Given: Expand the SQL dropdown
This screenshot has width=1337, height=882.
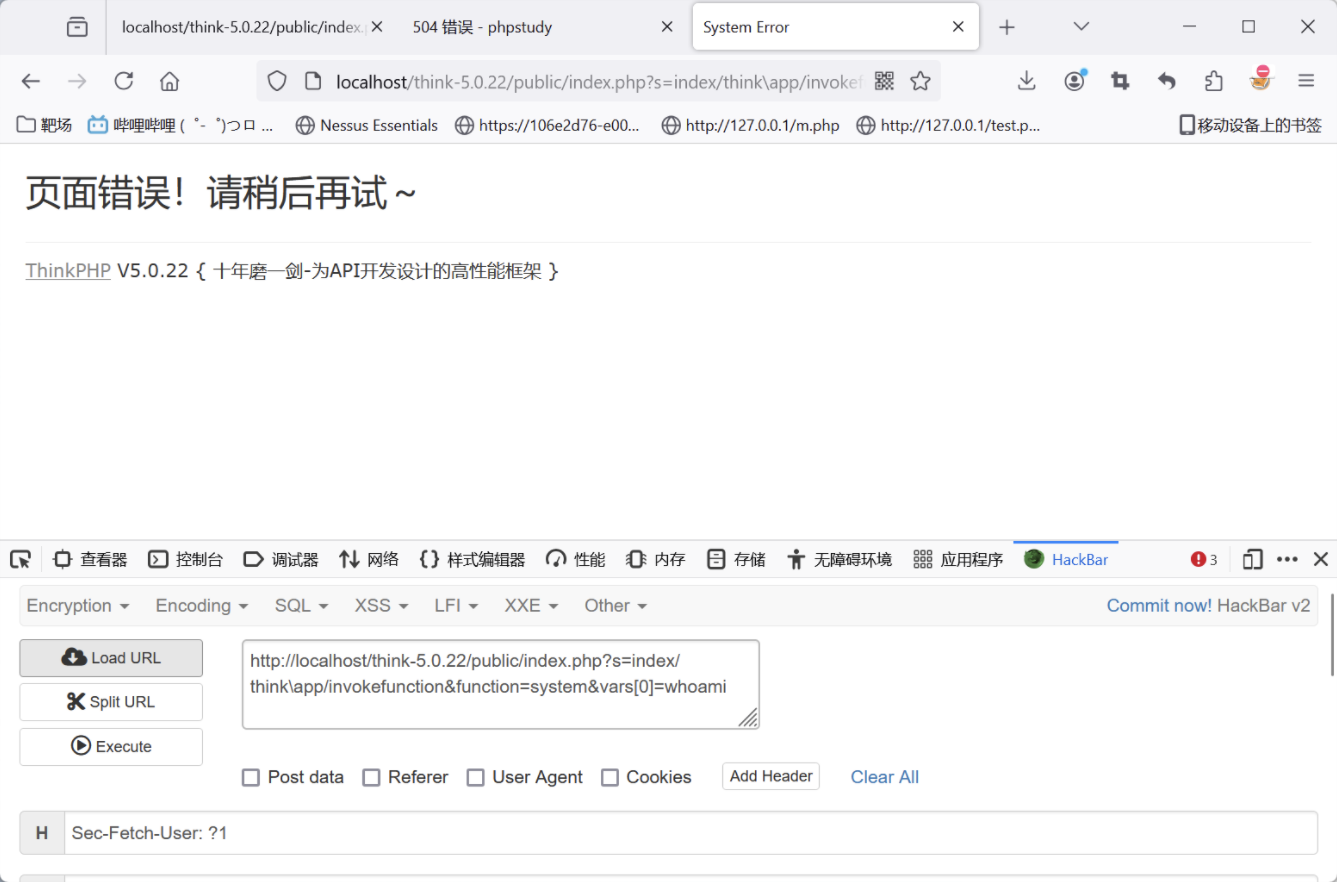Looking at the screenshot, I should pos(302,606).
